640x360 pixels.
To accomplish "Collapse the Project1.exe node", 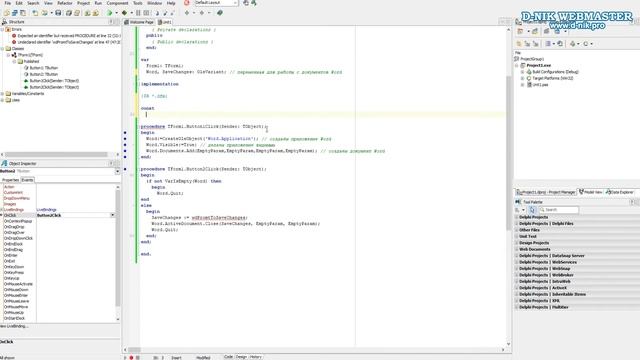I will pyautogui.click(x=517, y=65).
